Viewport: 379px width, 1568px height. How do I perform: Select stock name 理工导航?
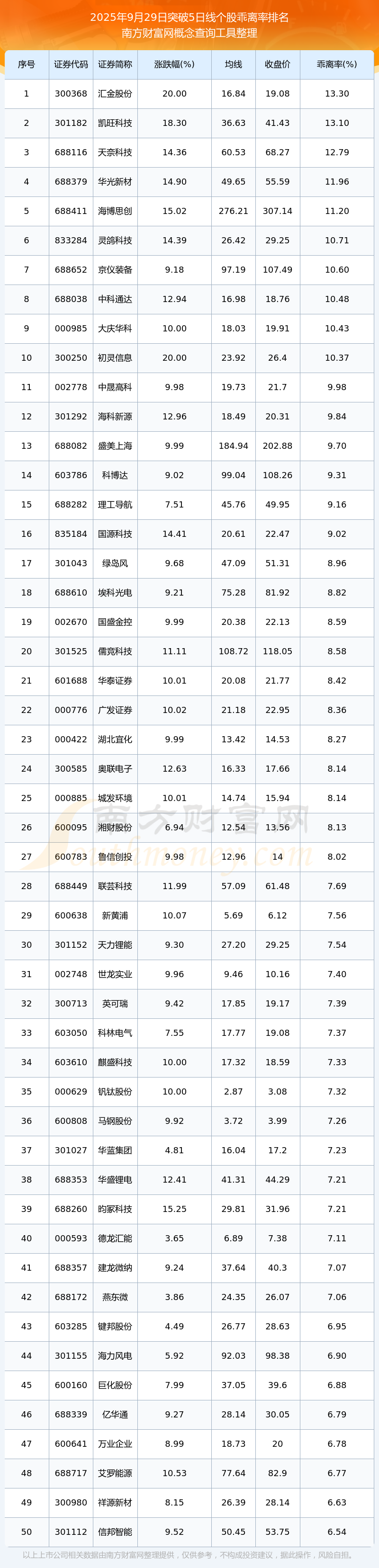pyautogui.click(x=115, y=505)
